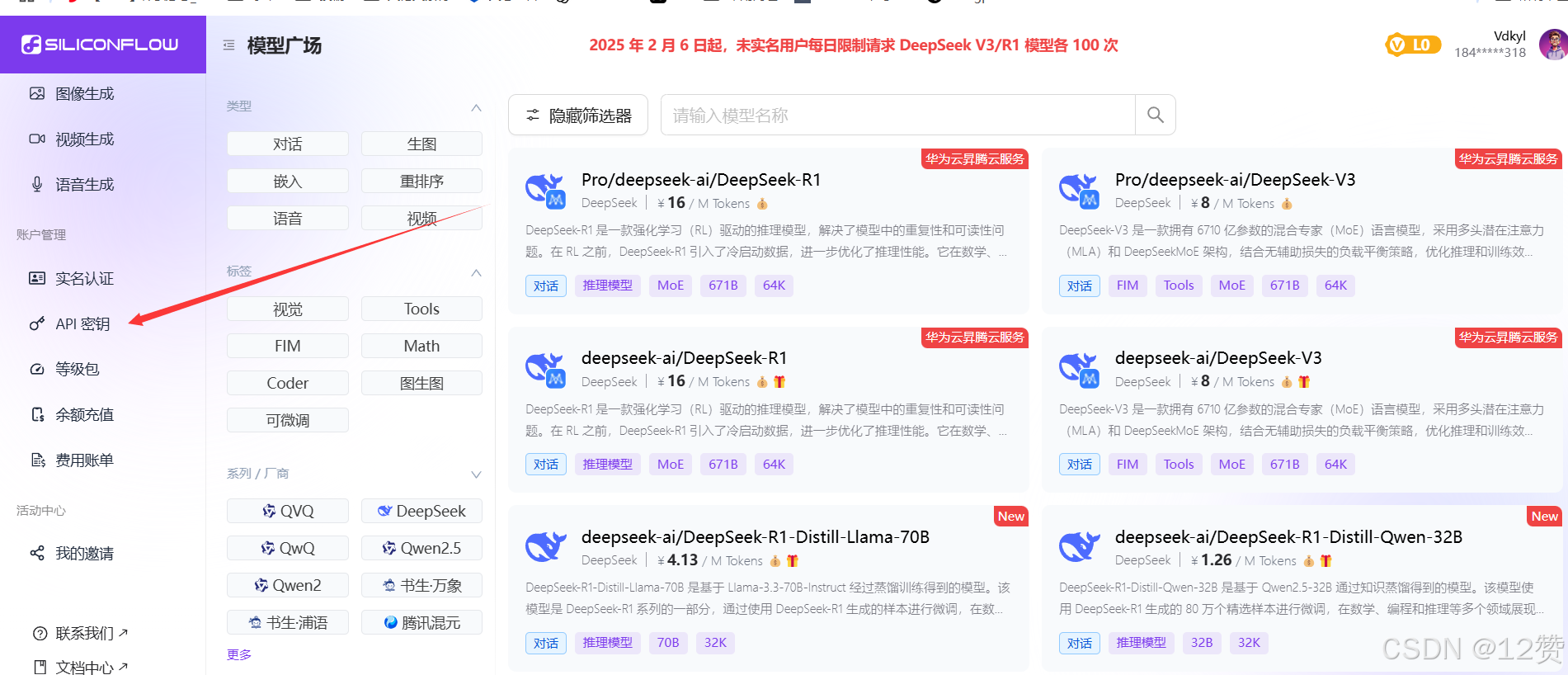This screenshot has width=1568, height=675.
Task: Click the deepseek-ai/DeepSeek-R1 model logo
Action: (546, 370)
